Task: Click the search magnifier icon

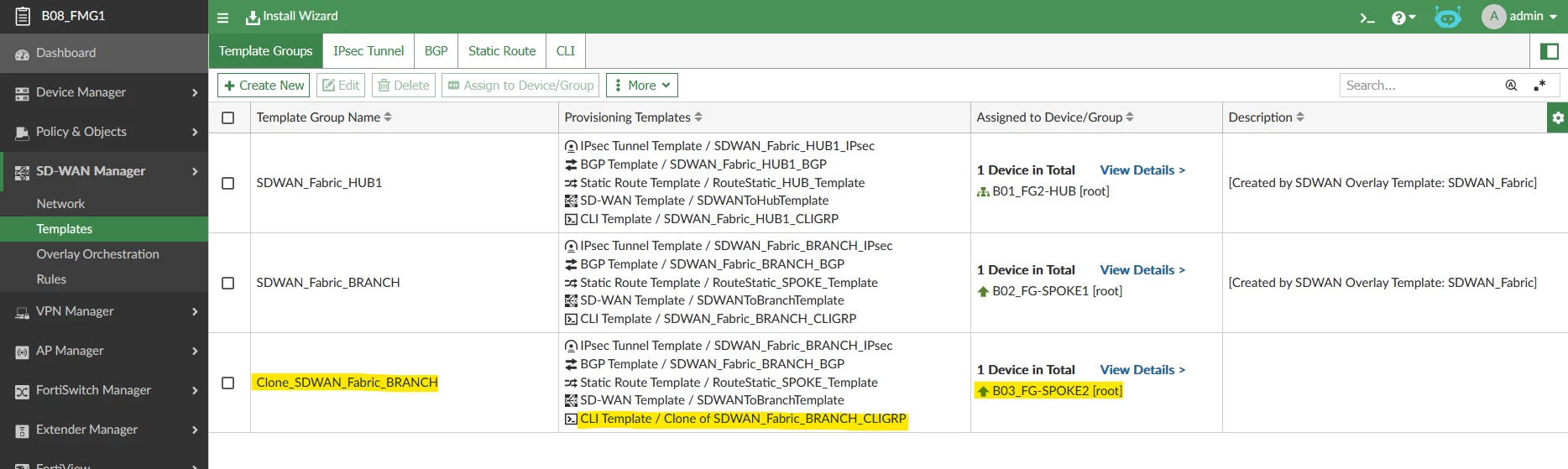Action: point(1511,86)
